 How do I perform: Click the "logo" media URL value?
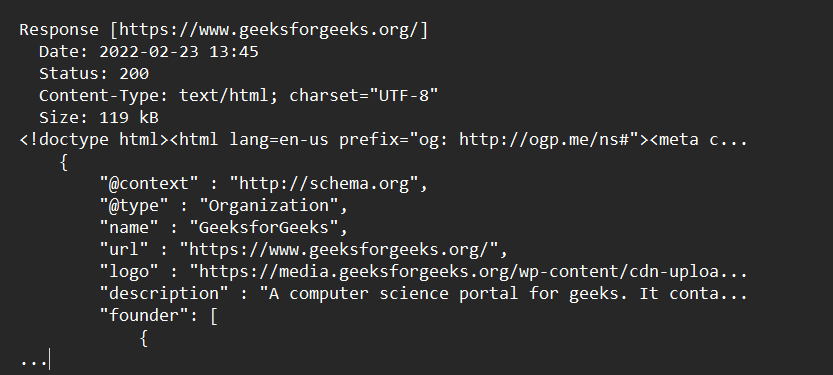[469, 272]
